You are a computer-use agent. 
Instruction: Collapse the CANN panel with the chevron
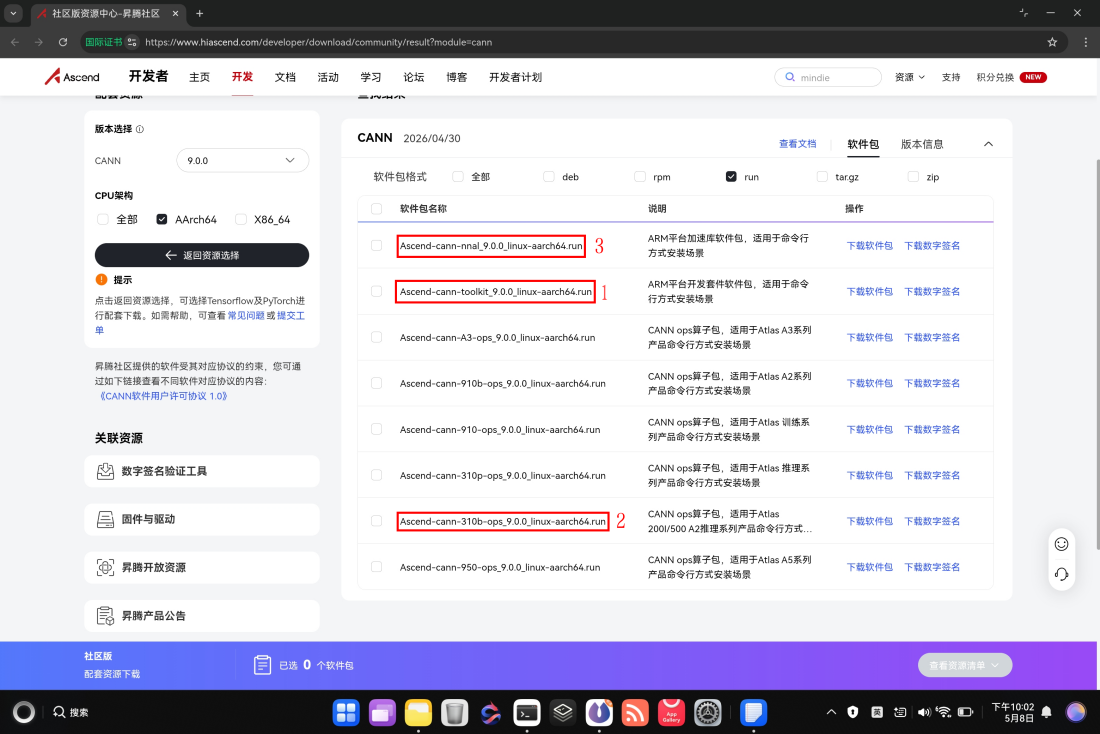pyautogui.click(x=988, y=144)
